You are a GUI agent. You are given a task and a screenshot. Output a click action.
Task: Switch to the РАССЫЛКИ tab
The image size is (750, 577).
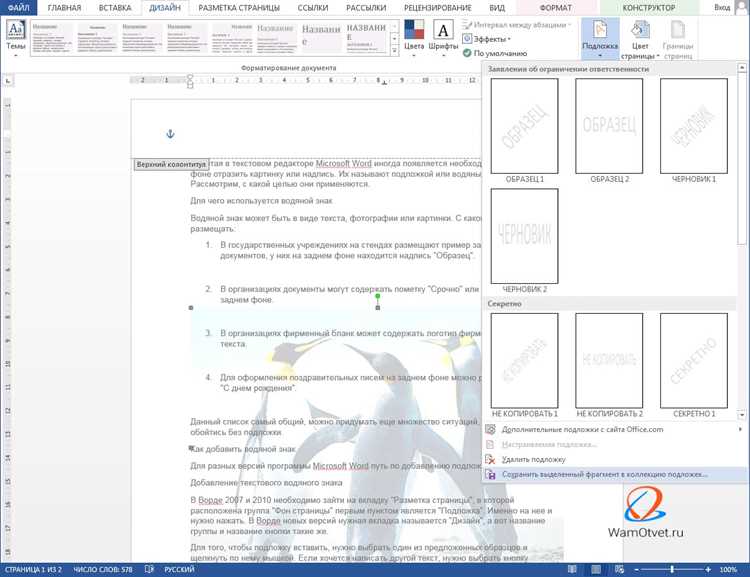click(366, 8)
